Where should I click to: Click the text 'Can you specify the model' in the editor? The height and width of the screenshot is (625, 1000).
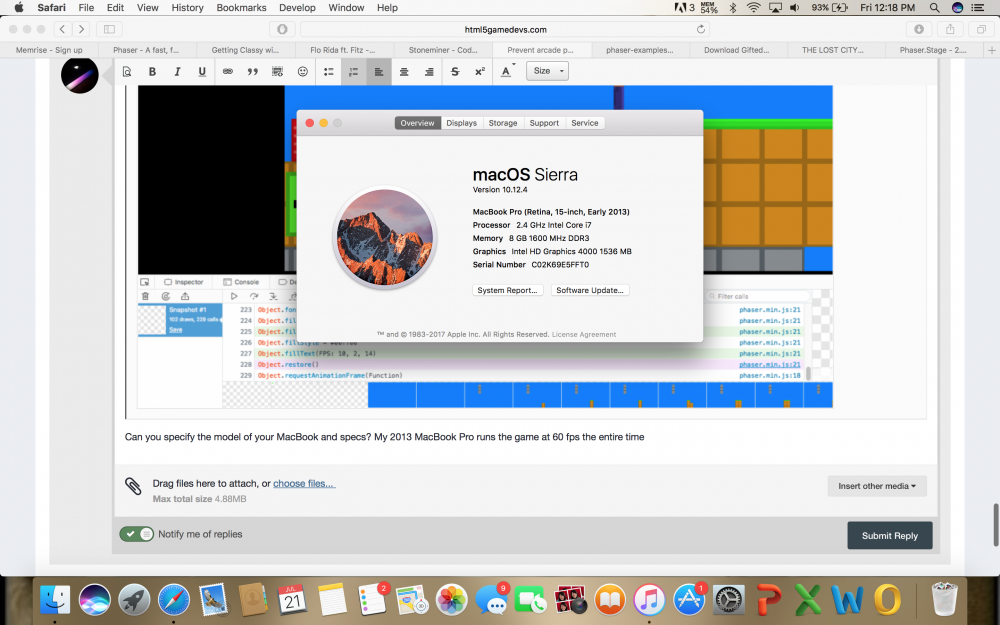click(183, 437)
